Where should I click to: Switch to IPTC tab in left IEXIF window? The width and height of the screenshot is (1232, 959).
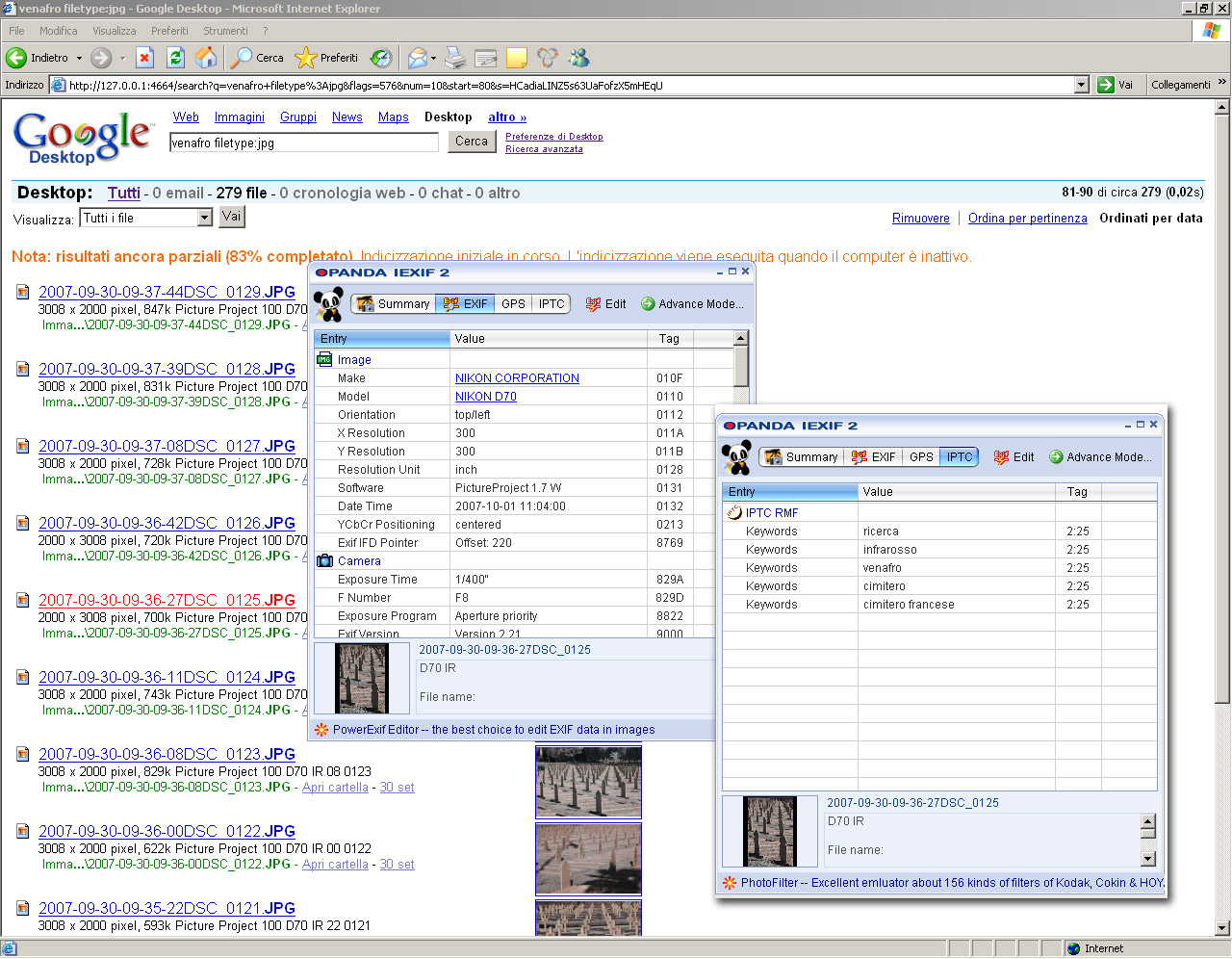coord(552,304)
